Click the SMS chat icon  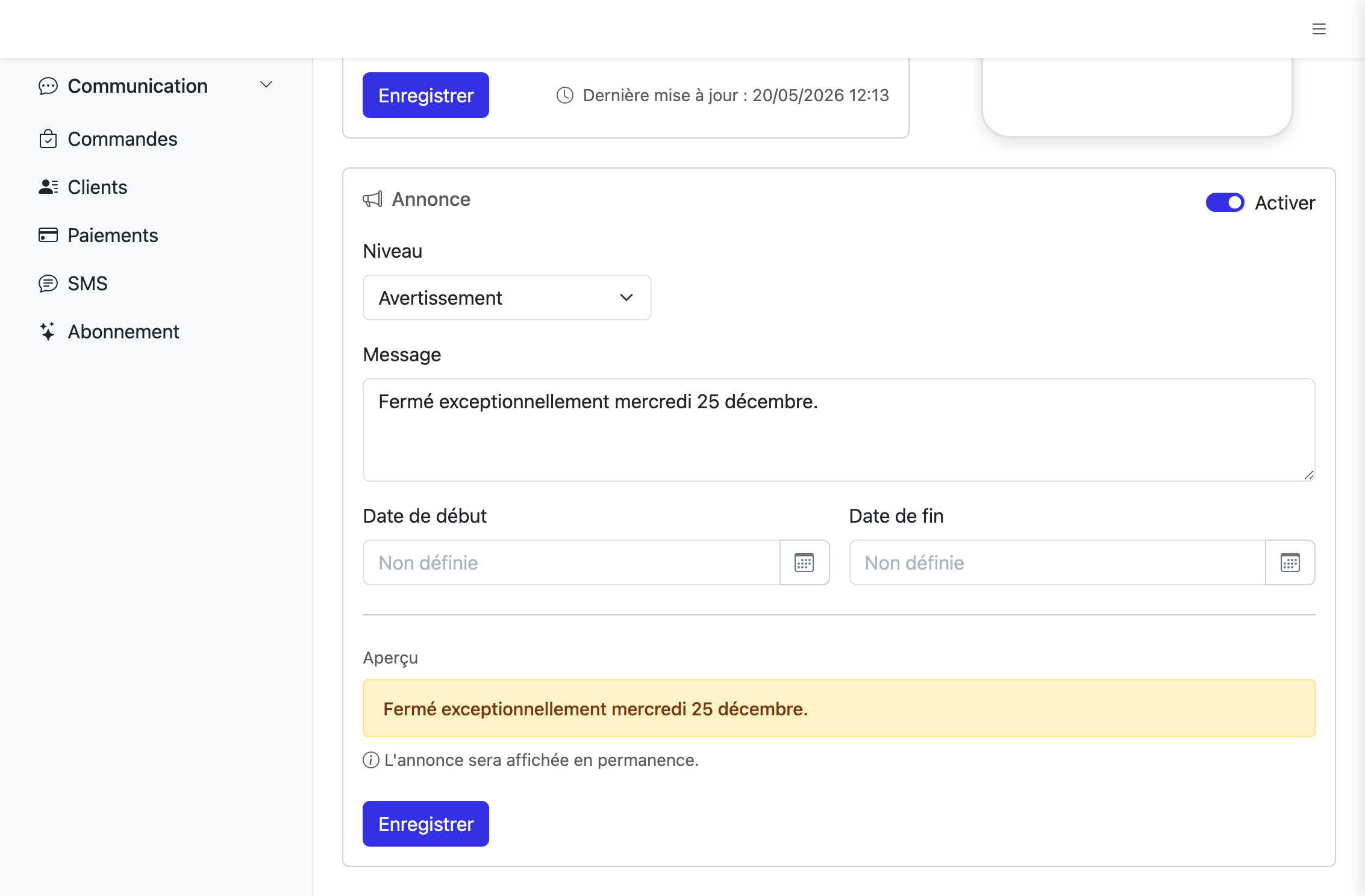point(48,283)
